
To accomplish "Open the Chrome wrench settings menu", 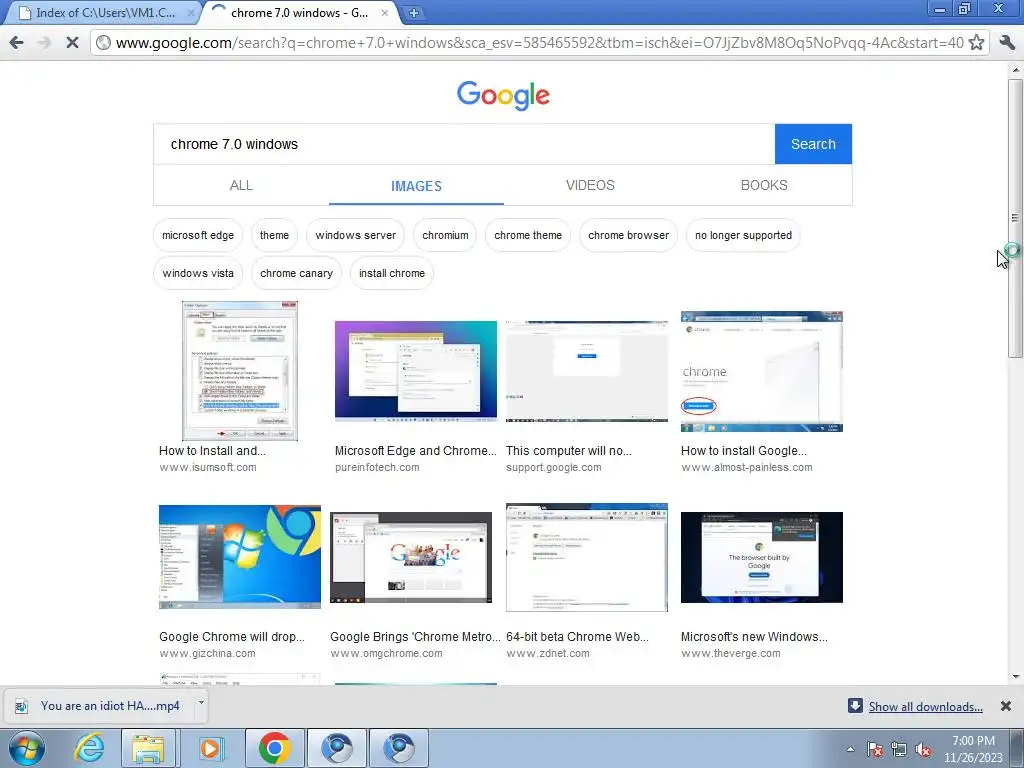I will pyautogui.click(x=1007, y=43).
